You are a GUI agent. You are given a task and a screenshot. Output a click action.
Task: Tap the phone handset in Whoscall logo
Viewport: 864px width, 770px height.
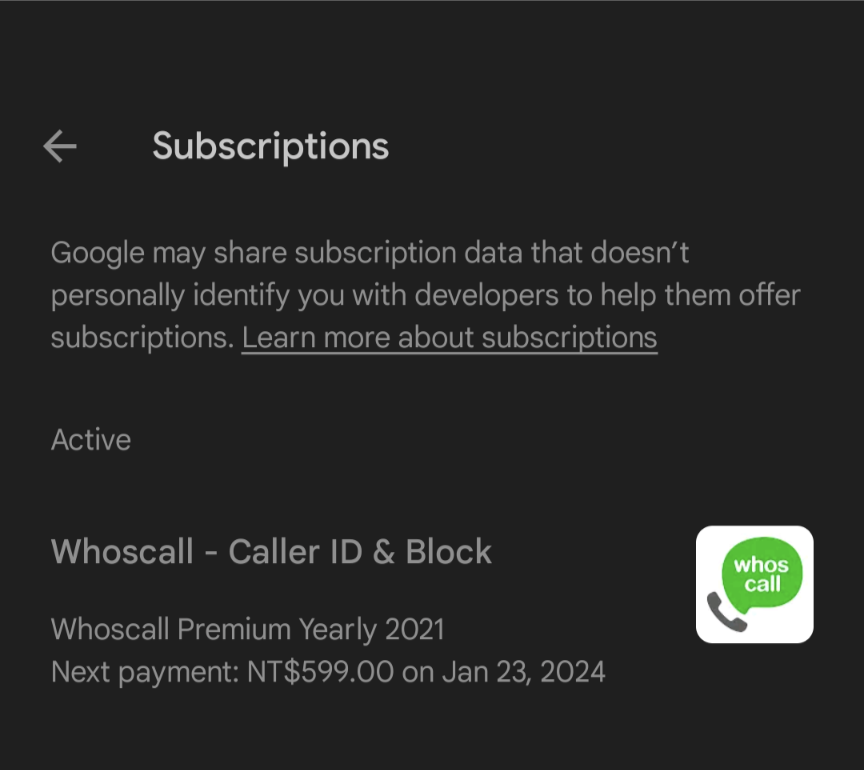[x=726, y=612]
